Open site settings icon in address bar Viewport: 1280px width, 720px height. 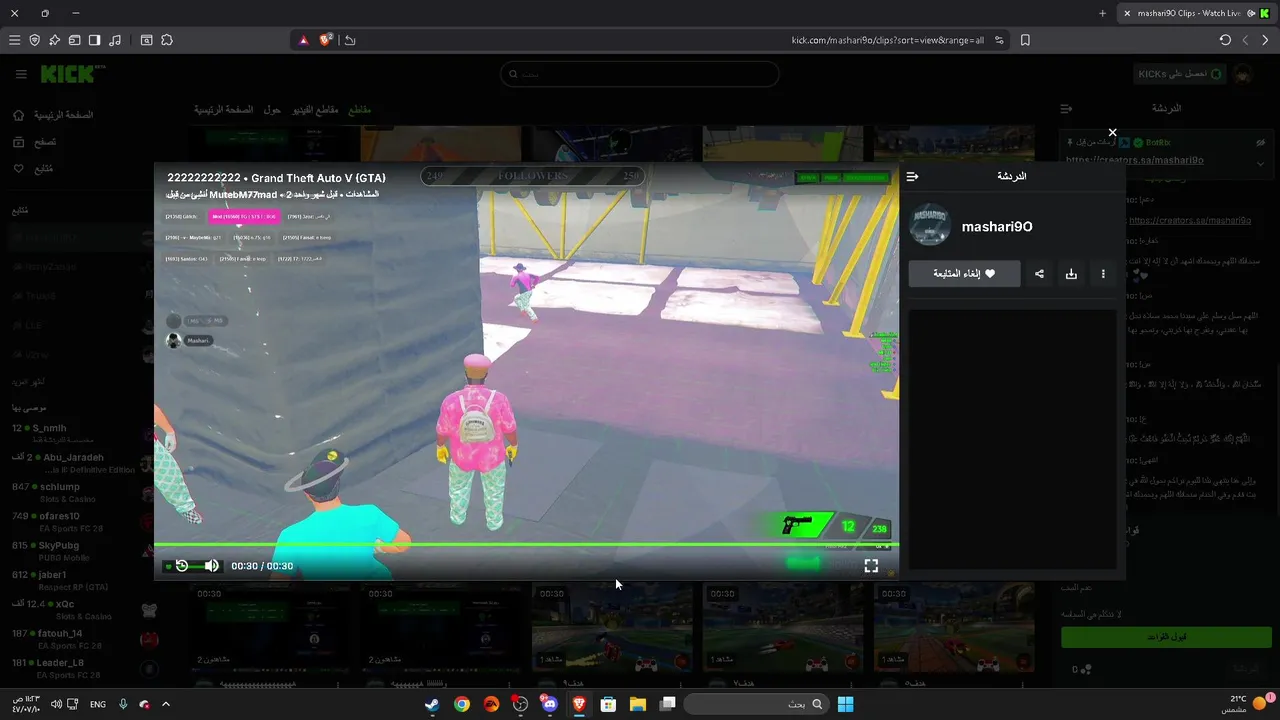click(x=999, y=40)
